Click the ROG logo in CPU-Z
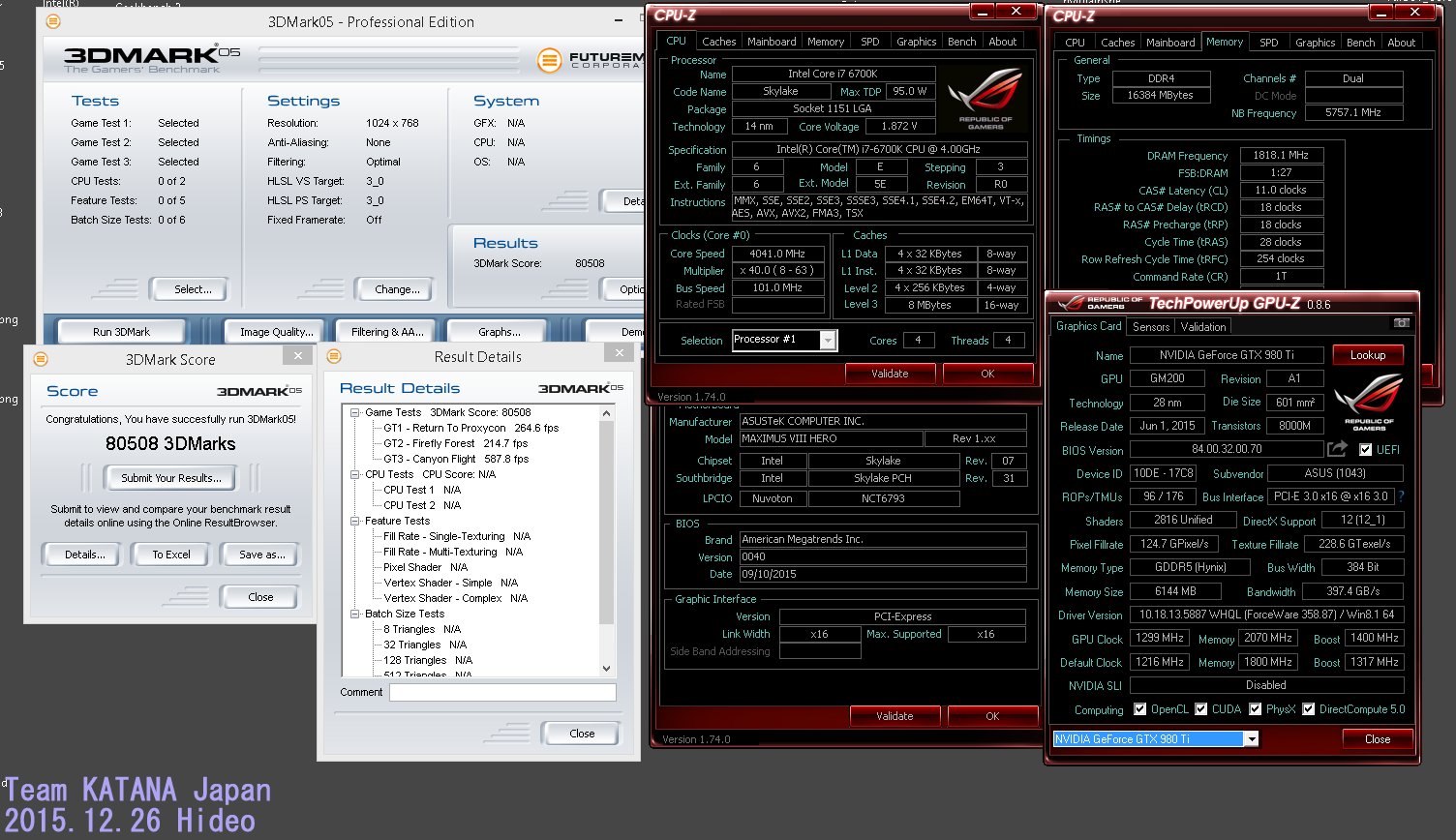Viewport: 1456px width, 840px height. tap(985, 100)
